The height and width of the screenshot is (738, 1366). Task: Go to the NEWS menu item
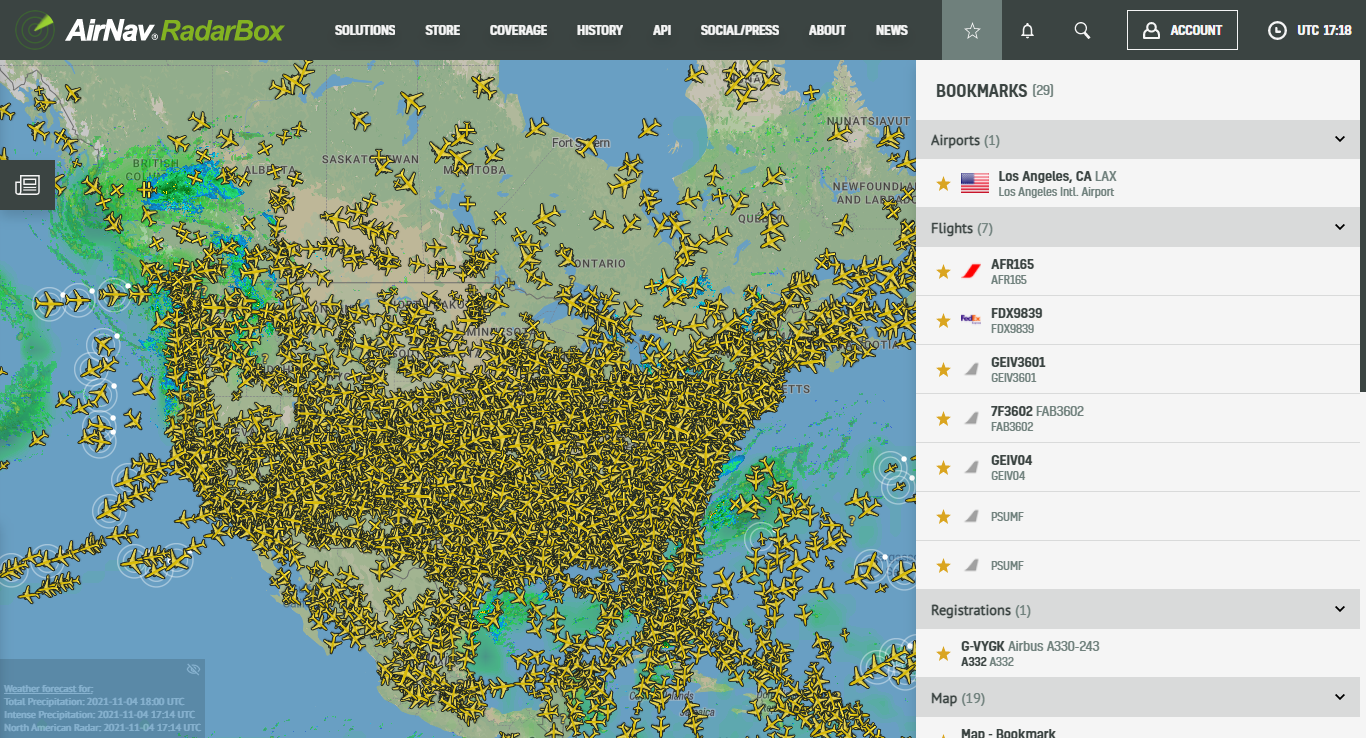(892, 30)
